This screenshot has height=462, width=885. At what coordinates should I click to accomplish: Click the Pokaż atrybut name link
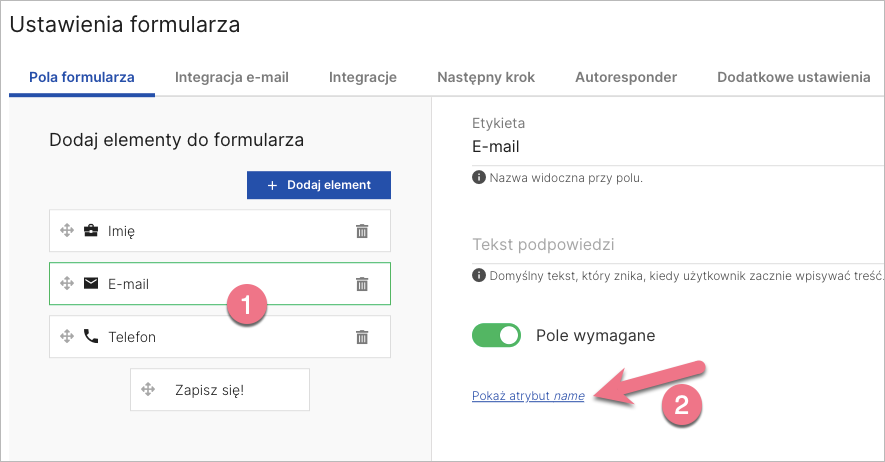[528, 397]
